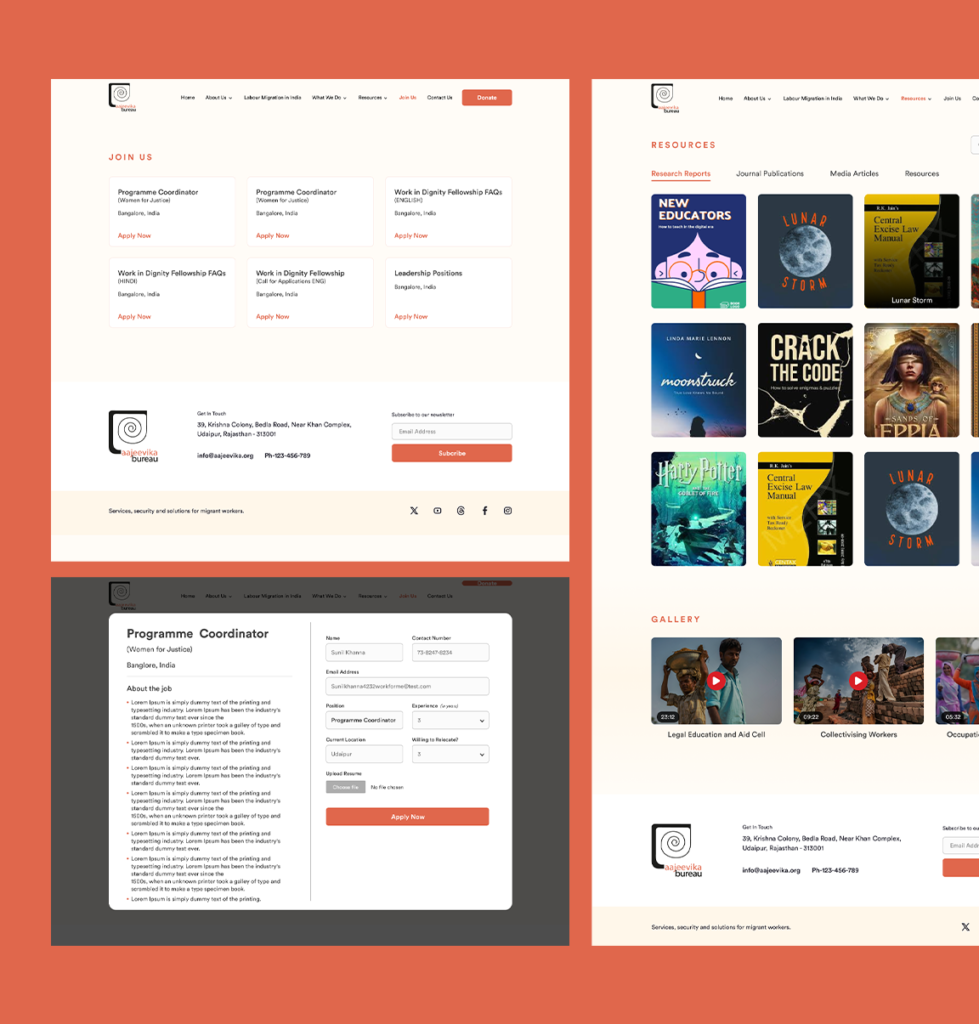Expand What We Do dropdown in Resources page nav
This screenshot has height=1024, width=979.
871,98
